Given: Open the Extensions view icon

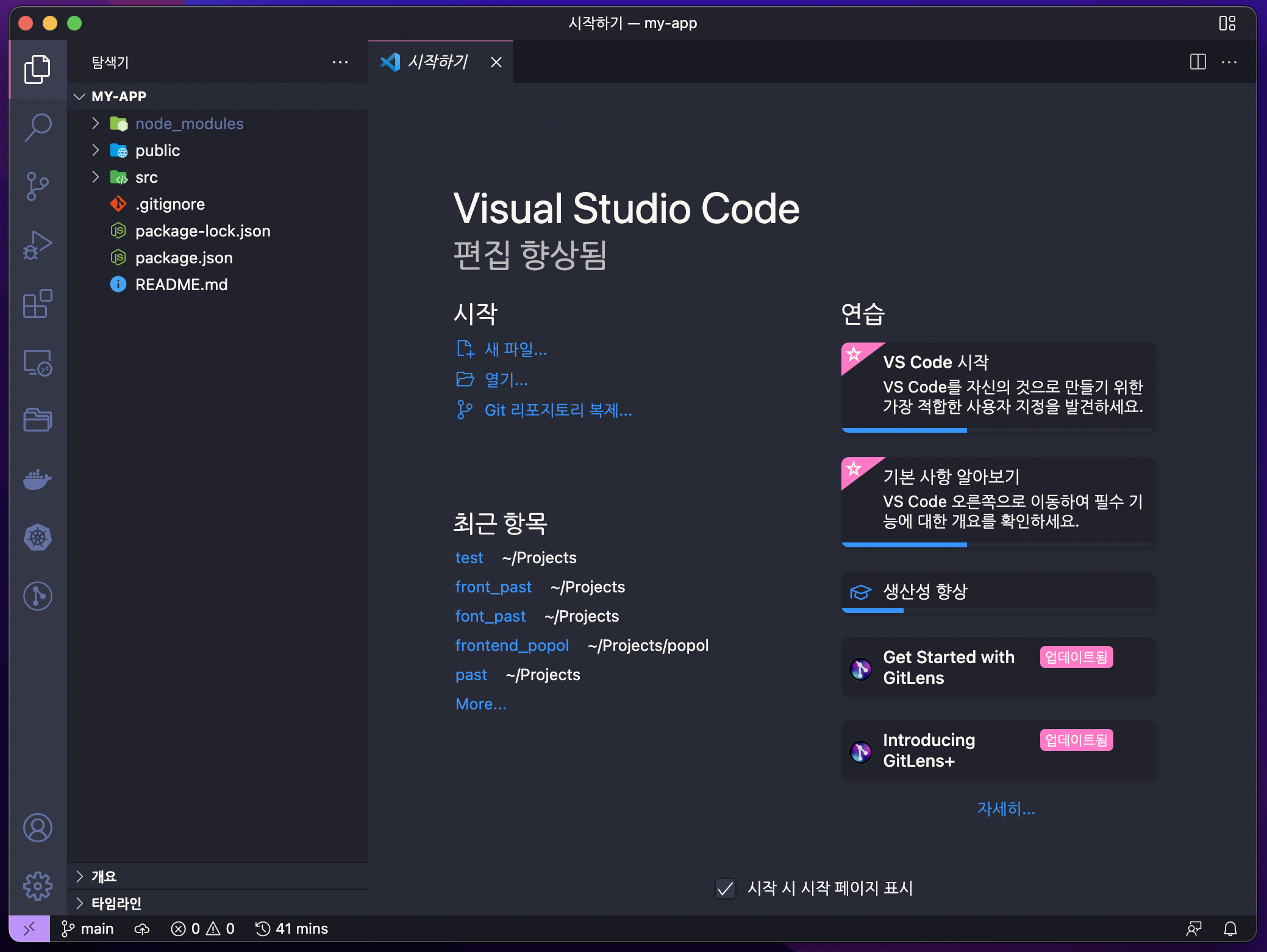Looking at the screenshot, I should coord(38,304).
